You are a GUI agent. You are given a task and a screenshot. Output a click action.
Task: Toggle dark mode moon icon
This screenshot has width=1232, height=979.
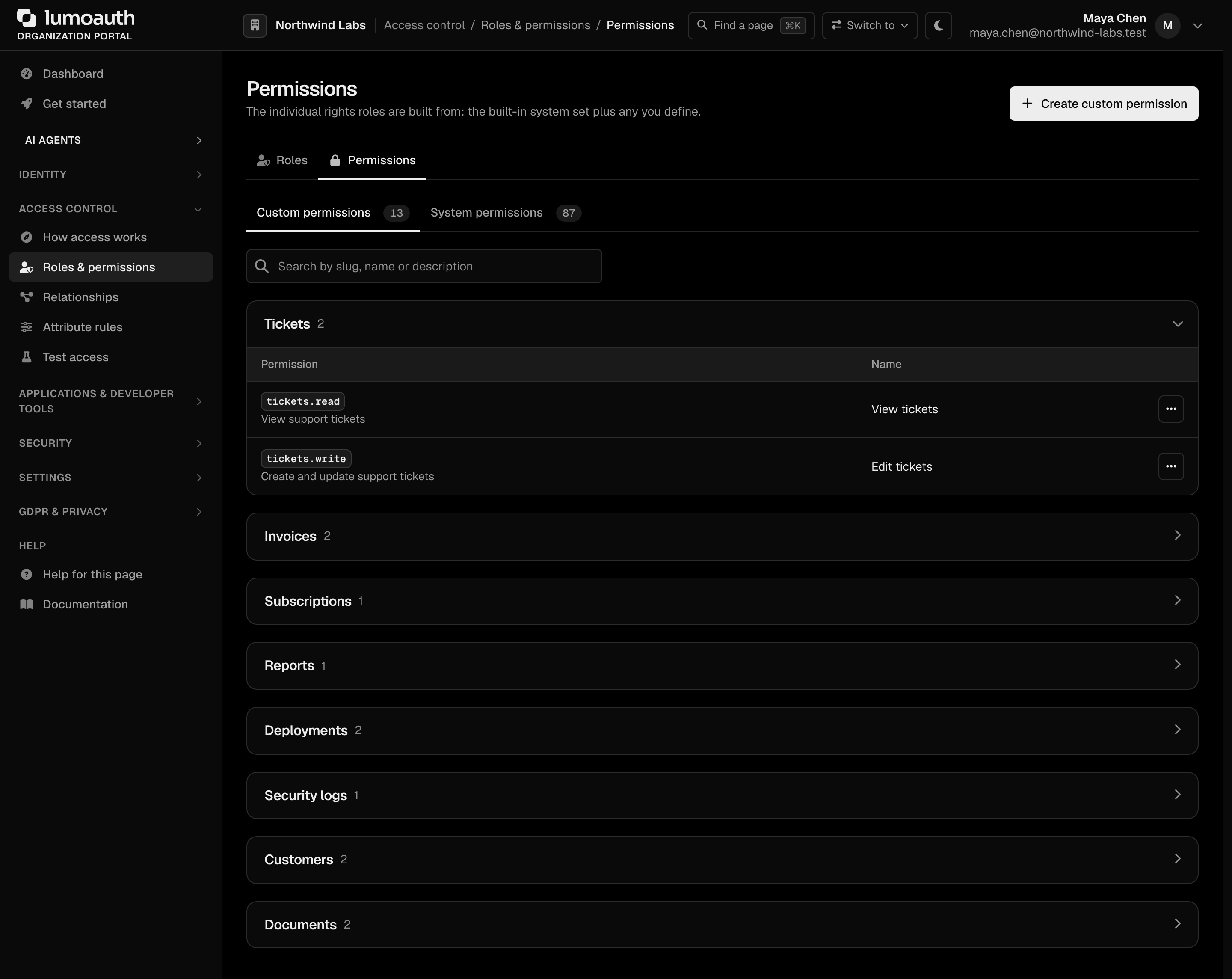pyautogui.click(x=938, y=25)
